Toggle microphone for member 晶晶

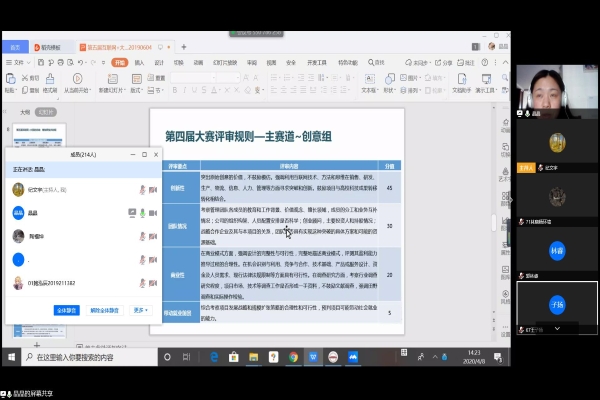click(143, 213)
